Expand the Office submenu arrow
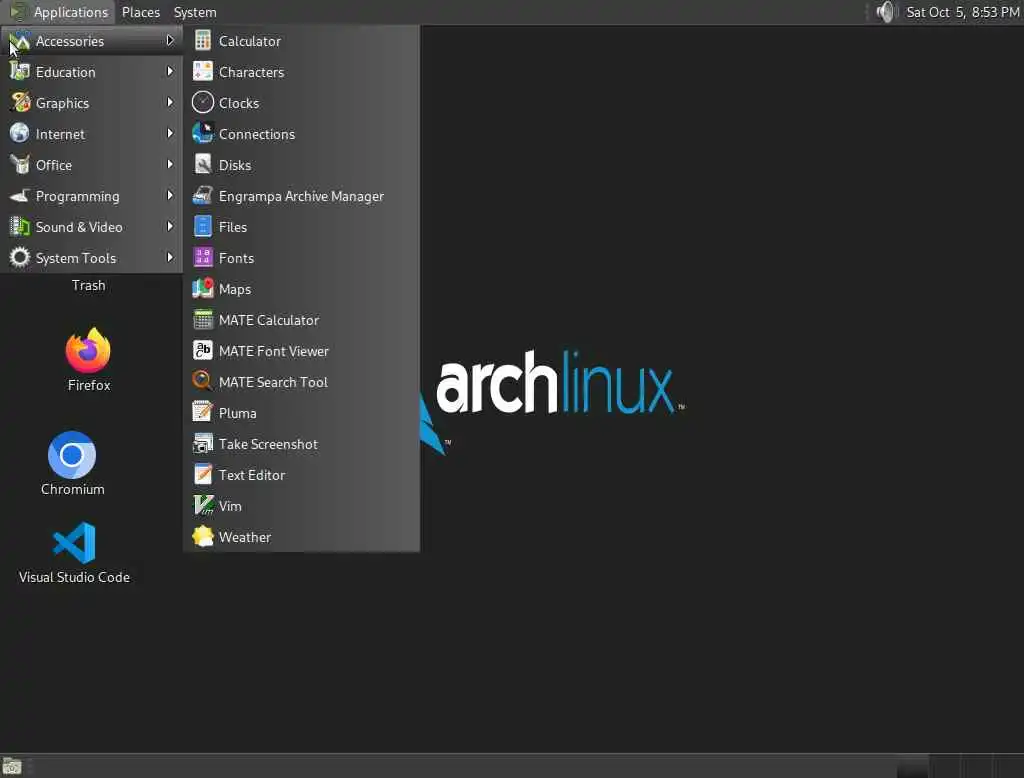 pyautogui.click(x=170, y=165)
